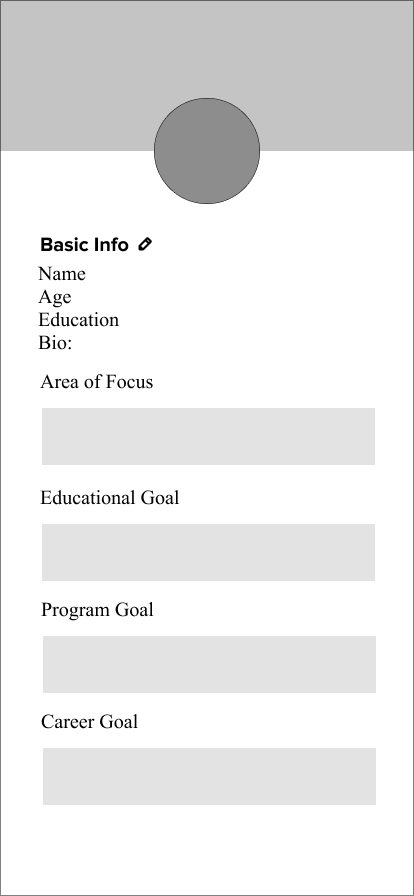Image resolution: width=414 pixels, height=896 pixels.
Task: Select the Education line
Action: (x=79, y=320)
